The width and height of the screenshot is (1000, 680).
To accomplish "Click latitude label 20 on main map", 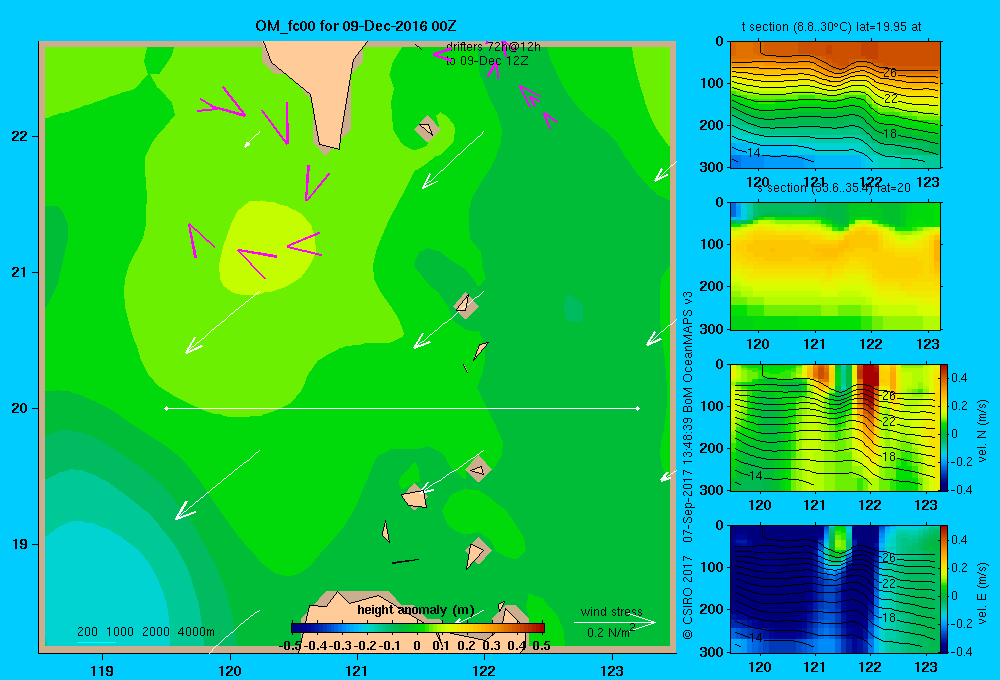I will tap(19, 408).
